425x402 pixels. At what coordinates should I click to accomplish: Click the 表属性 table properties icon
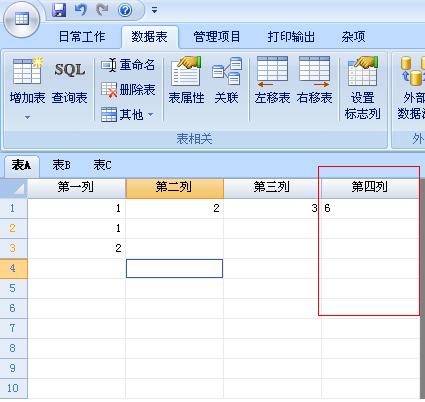click(x=186, y=71)
